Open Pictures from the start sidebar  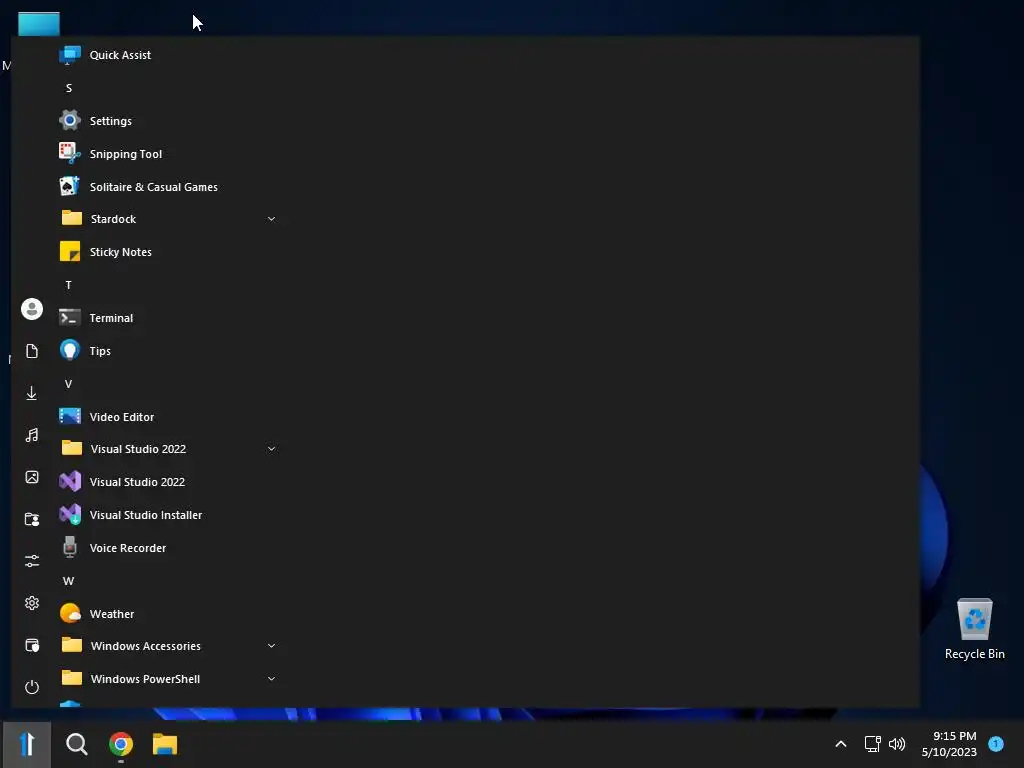pos(31,477)
